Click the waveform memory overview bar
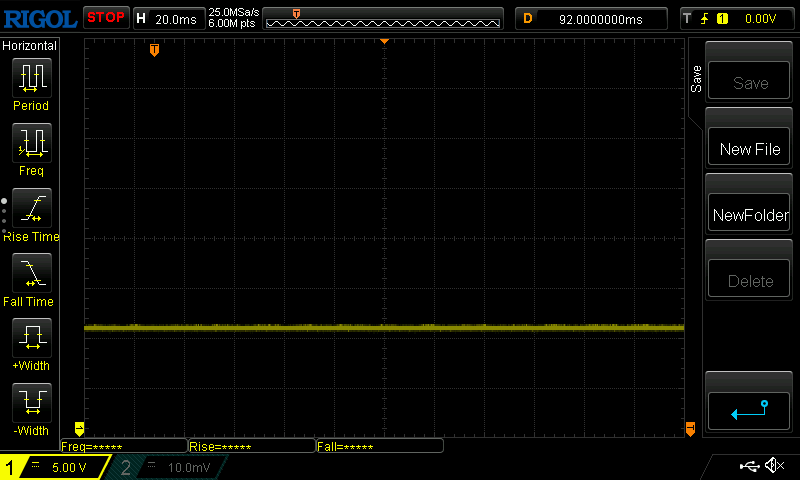Image resolution: width=800 pixels, height=480 pixels. [383, 19]
